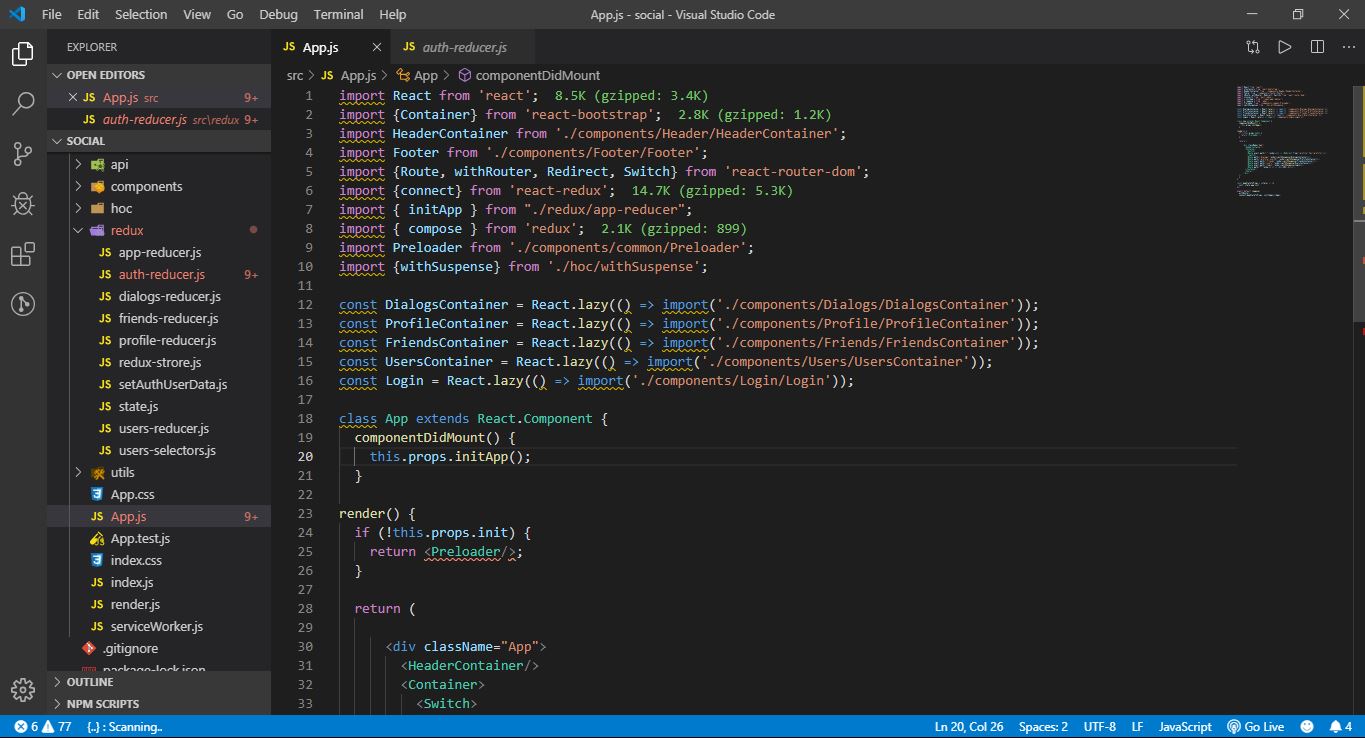Screen dimensions: 1365x738
Task: Open notifications bell in status bar
Action: [x=1335, y=727]
